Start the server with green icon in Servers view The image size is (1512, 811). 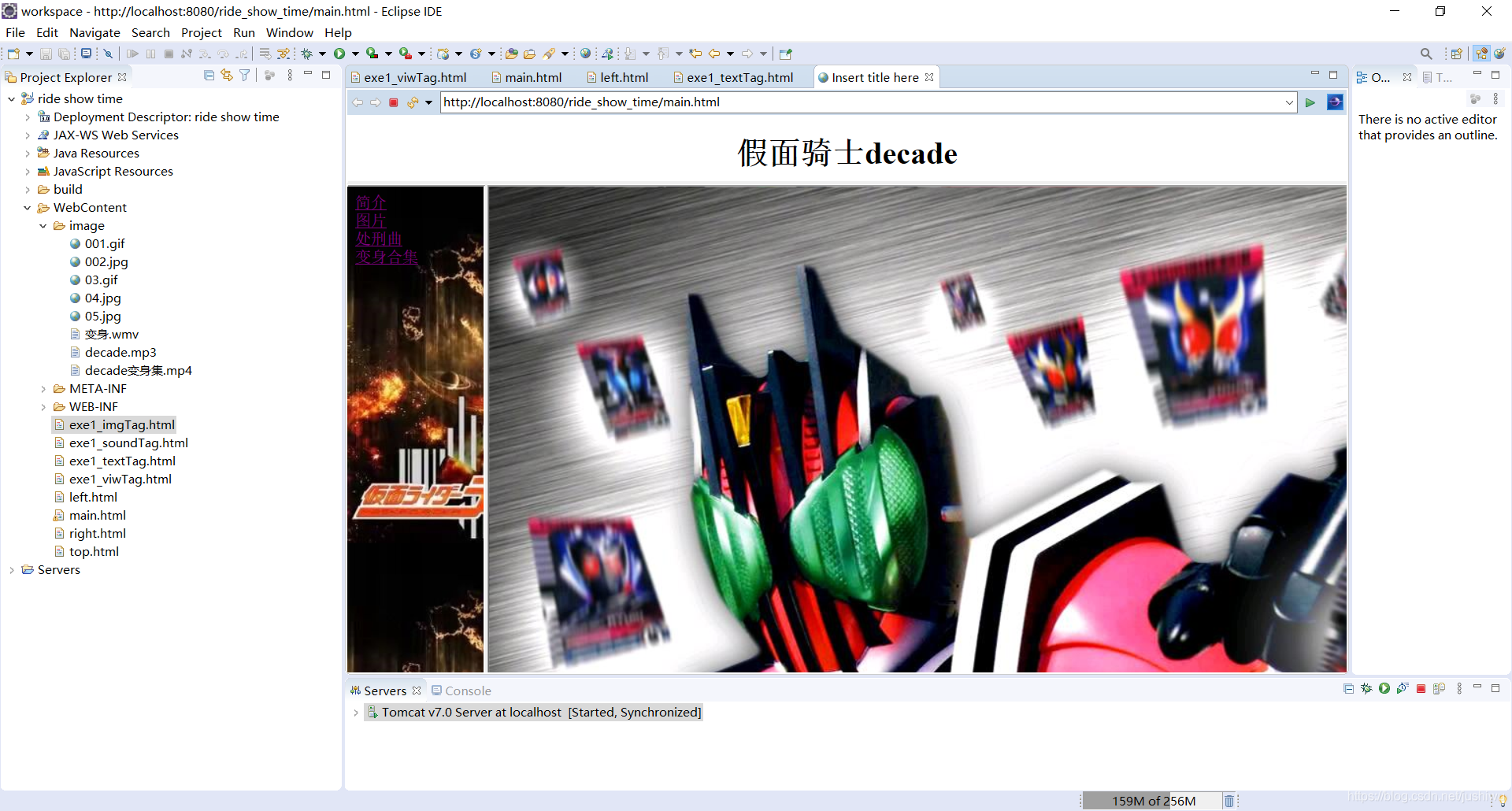(1384, 689)
